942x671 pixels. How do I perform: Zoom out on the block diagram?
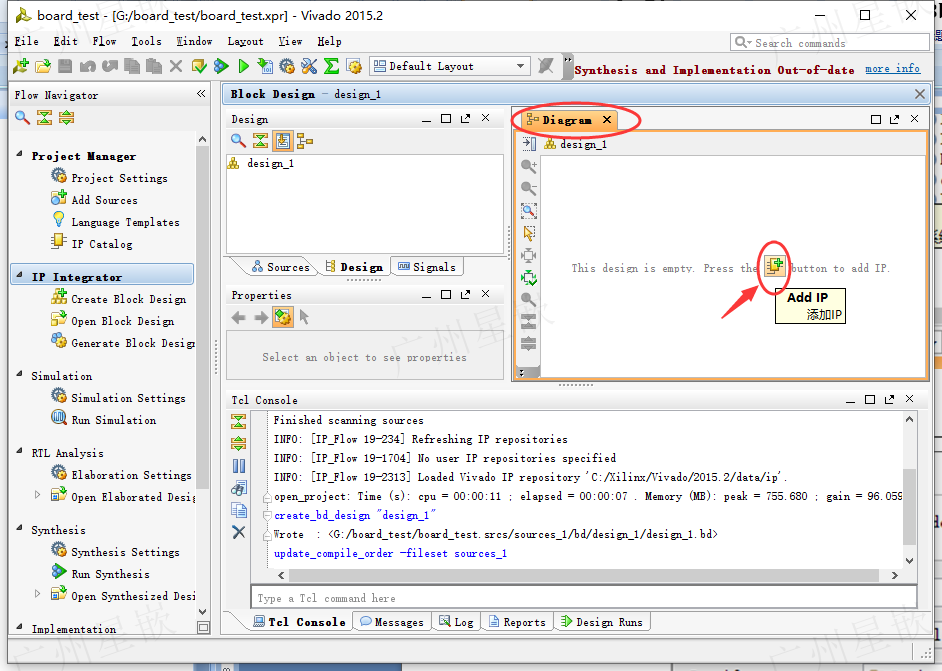coord(529,188)
